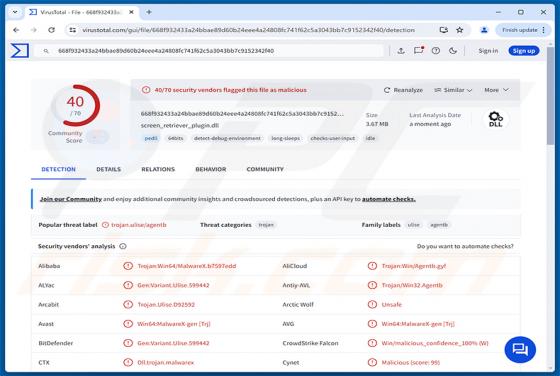Switch to the RELATIONS tab

pos(158,169)
